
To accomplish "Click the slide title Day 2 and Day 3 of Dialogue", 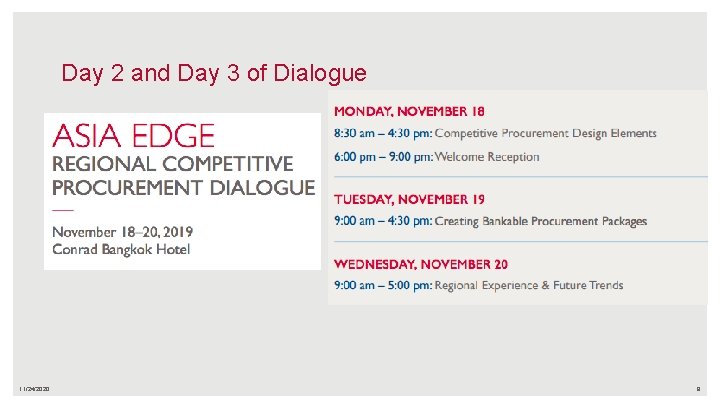I will coord(214,73).
